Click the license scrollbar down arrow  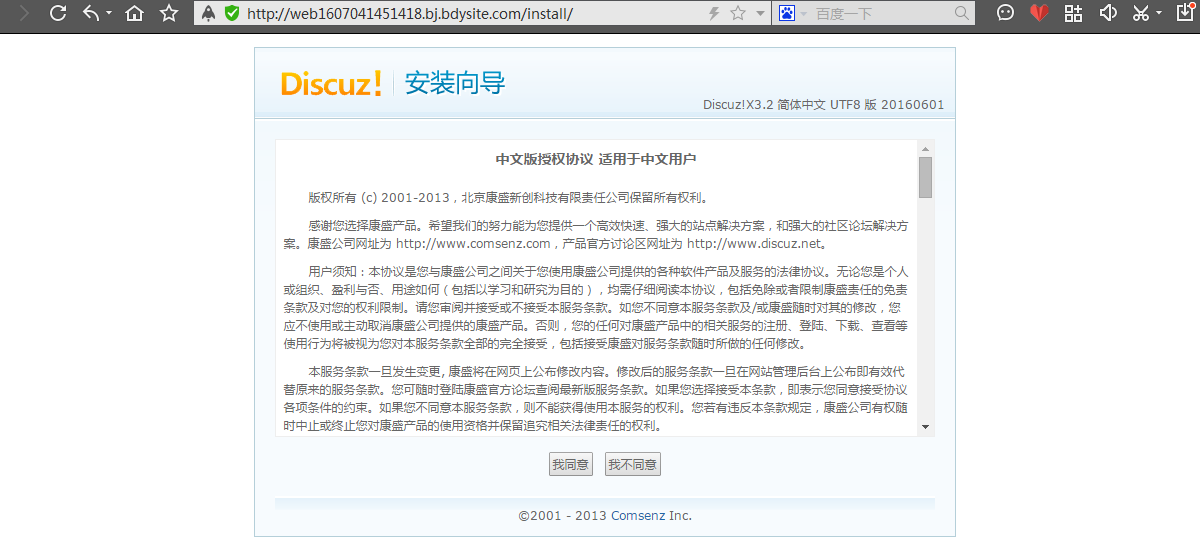pyautogui.click(x=926, y=427)
